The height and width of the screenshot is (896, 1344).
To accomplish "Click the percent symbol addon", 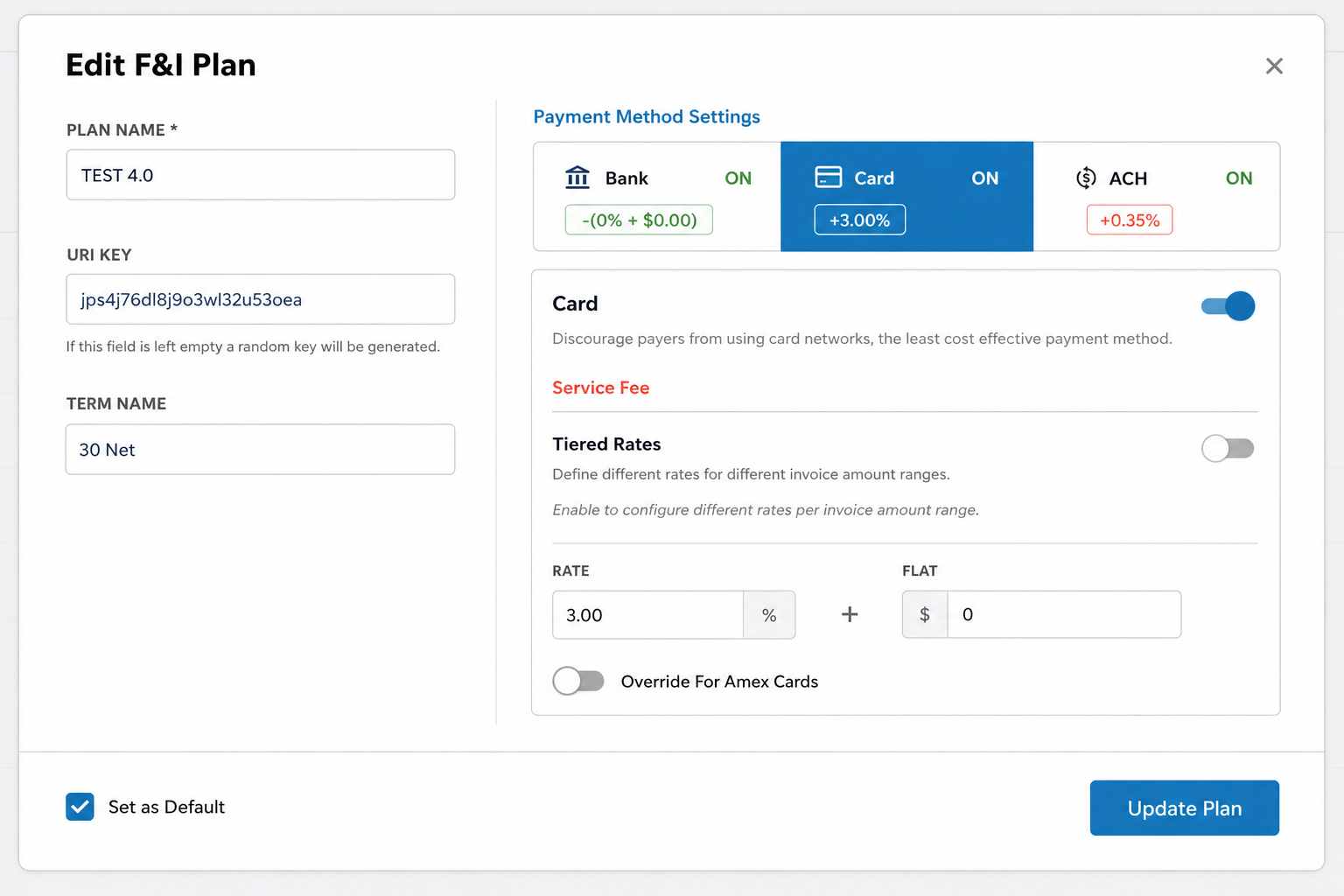I will tap(769, 615).
